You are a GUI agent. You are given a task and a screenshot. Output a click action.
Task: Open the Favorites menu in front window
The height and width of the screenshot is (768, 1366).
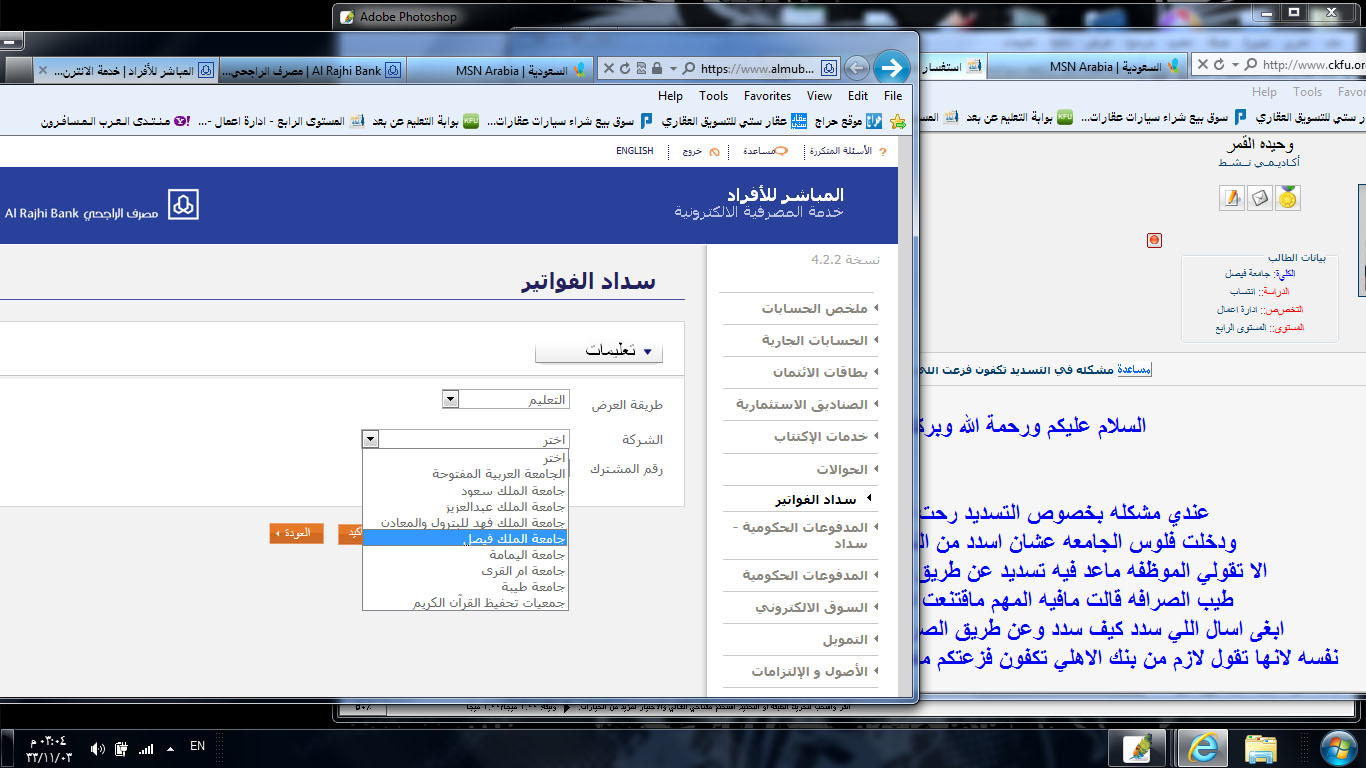click(767, 96)
